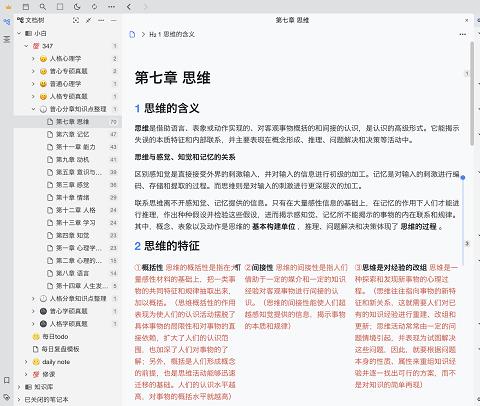This screenshot has height=406, width=480.
Task: Expand the 人格学硕真题 folder
Action: [33, 324]
